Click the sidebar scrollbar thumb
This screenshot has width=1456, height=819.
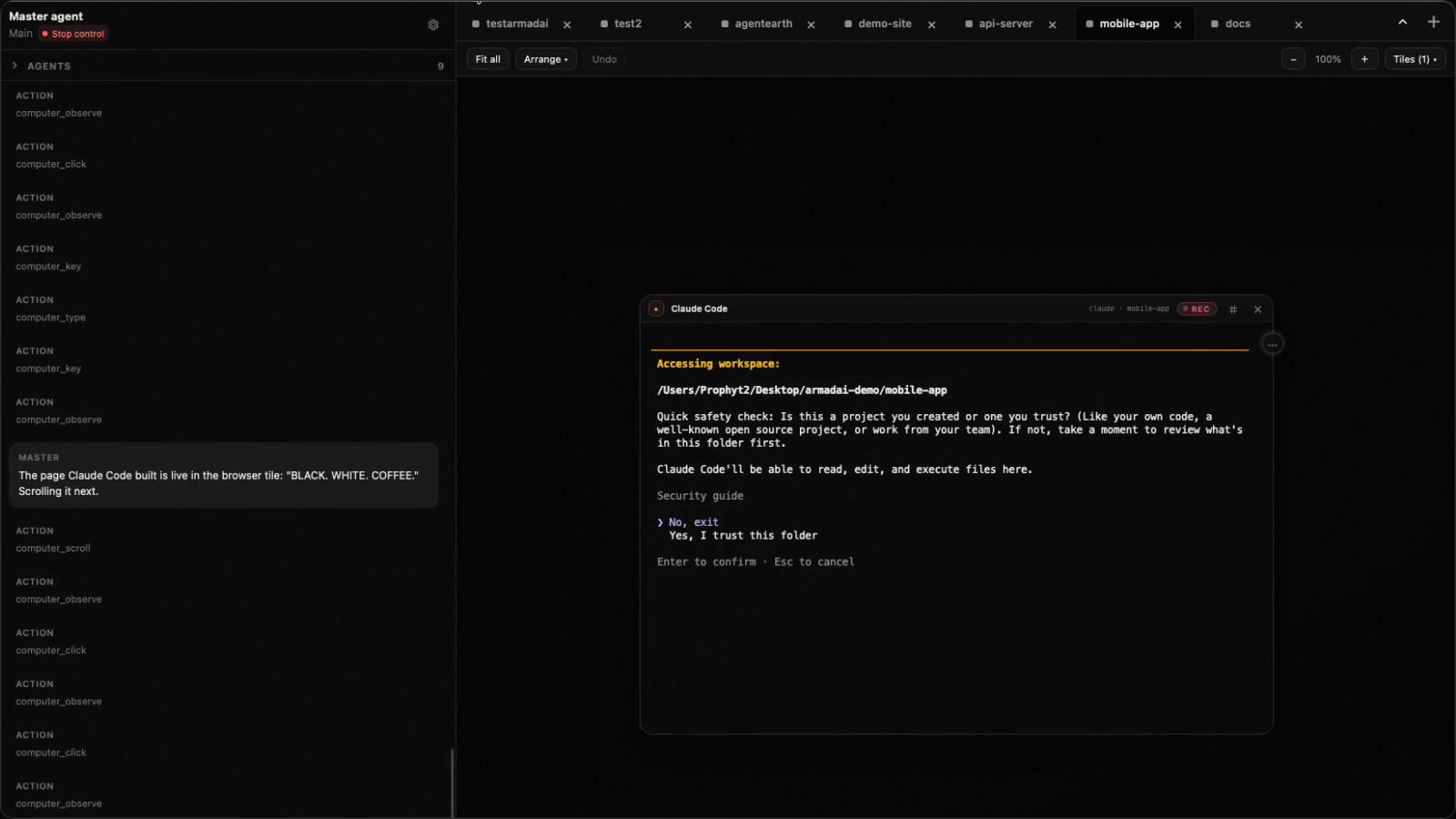click(x=451, y=783)
